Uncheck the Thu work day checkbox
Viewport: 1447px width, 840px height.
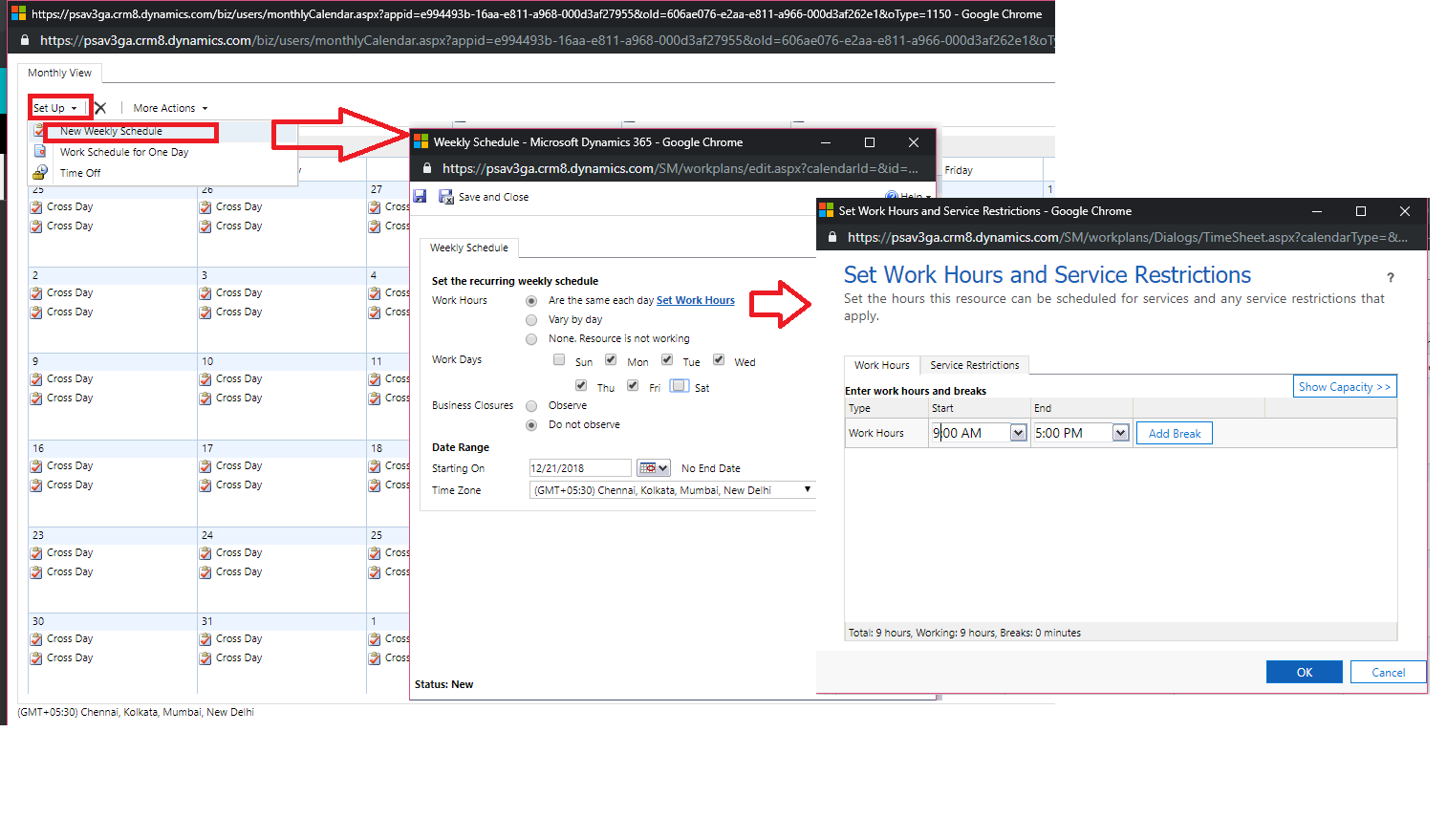coord(581,385)
